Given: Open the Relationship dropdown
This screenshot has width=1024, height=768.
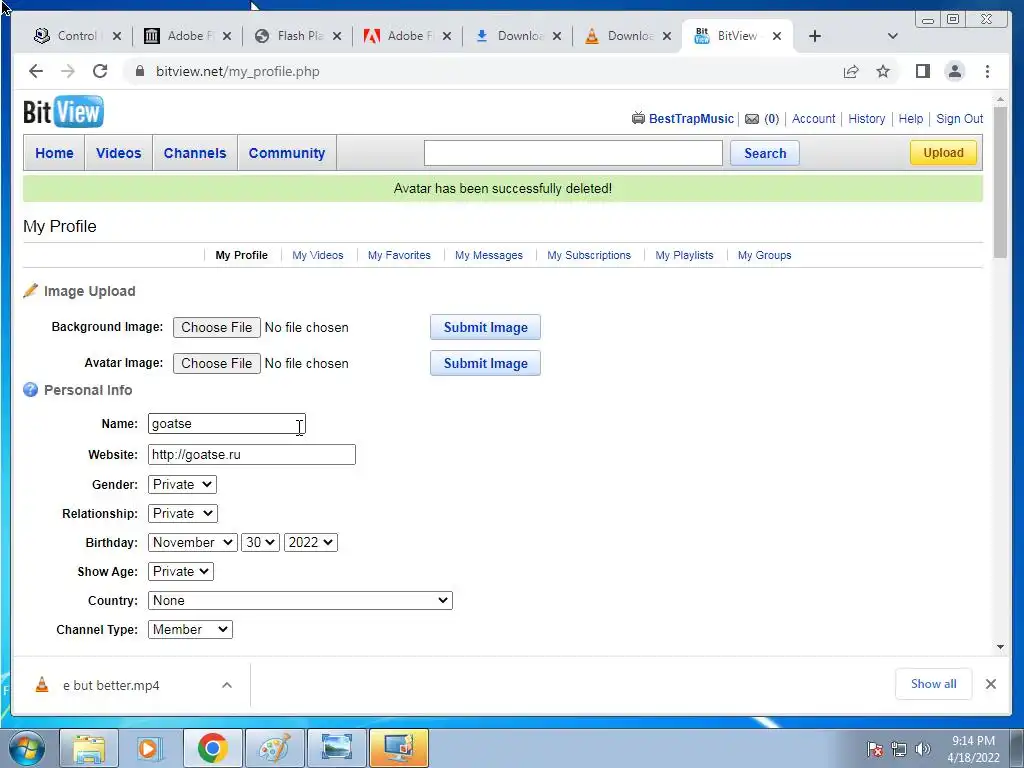Looking at the screenshot, I should tap(182, 513).
